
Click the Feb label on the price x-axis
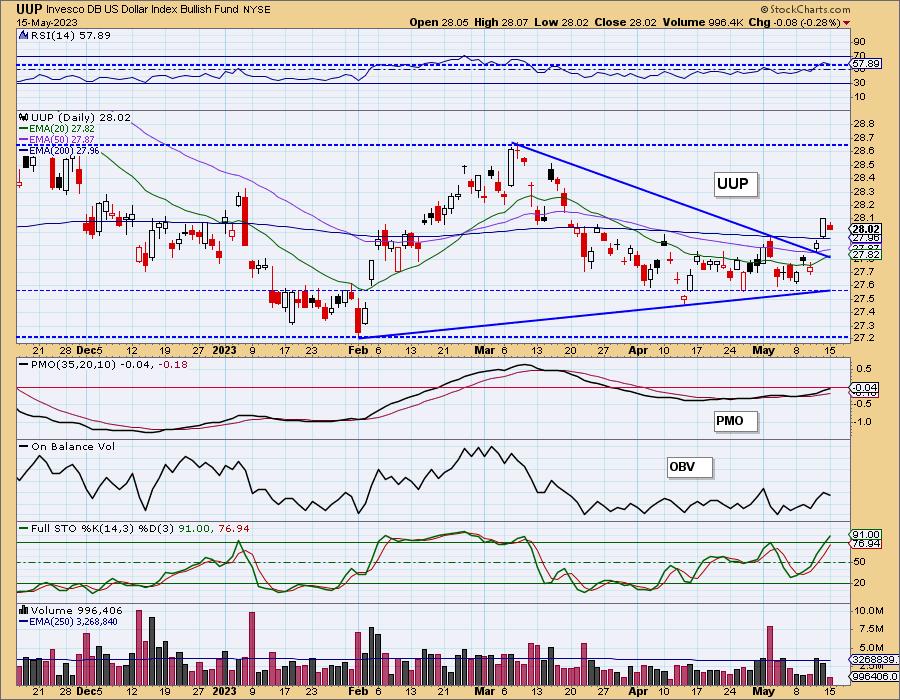click(x=358, y=350)
